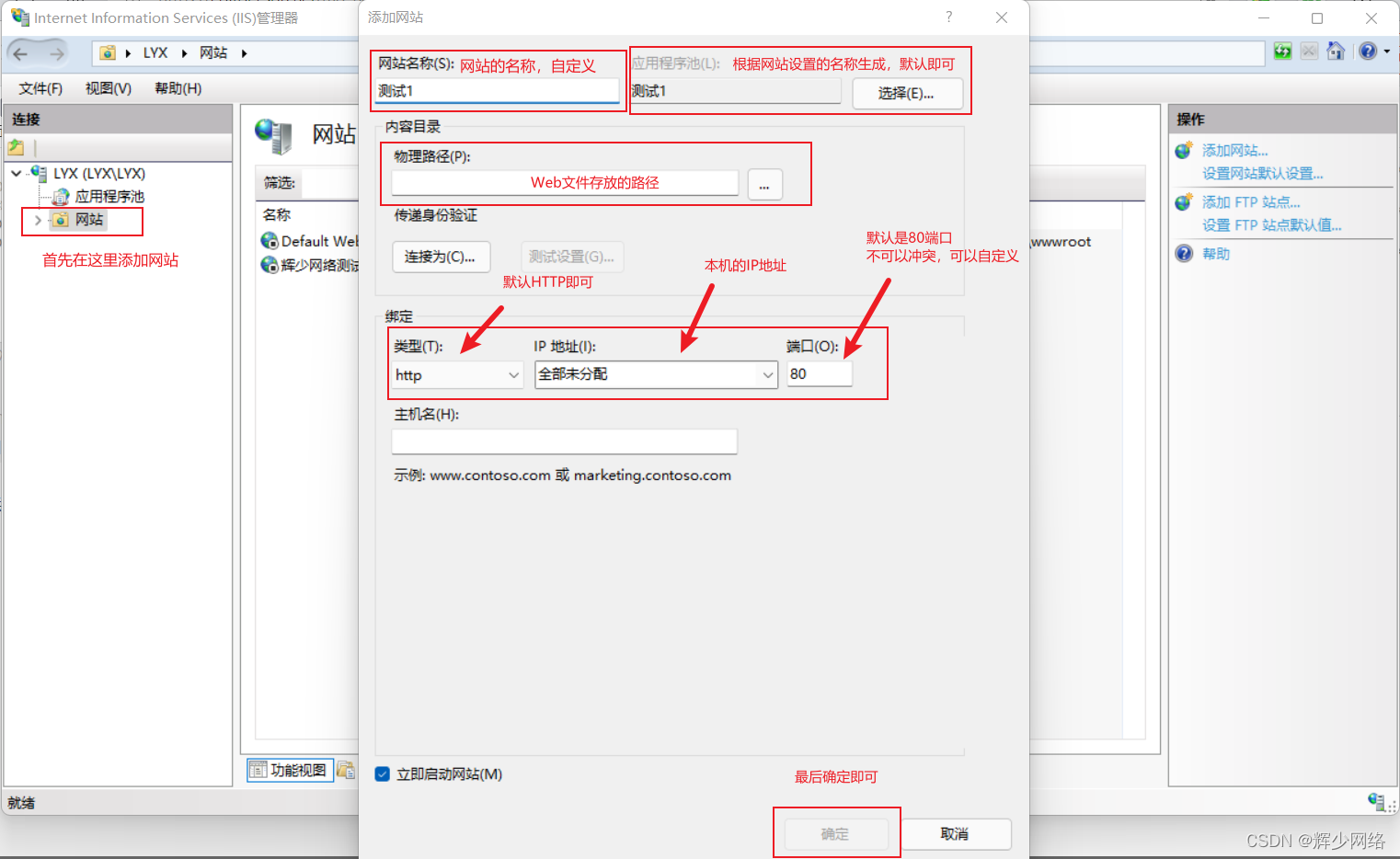Select 应用程序池 in the connection tree
The width and height of the screenshot is (1400, 859).
click(x=109, y=196)
